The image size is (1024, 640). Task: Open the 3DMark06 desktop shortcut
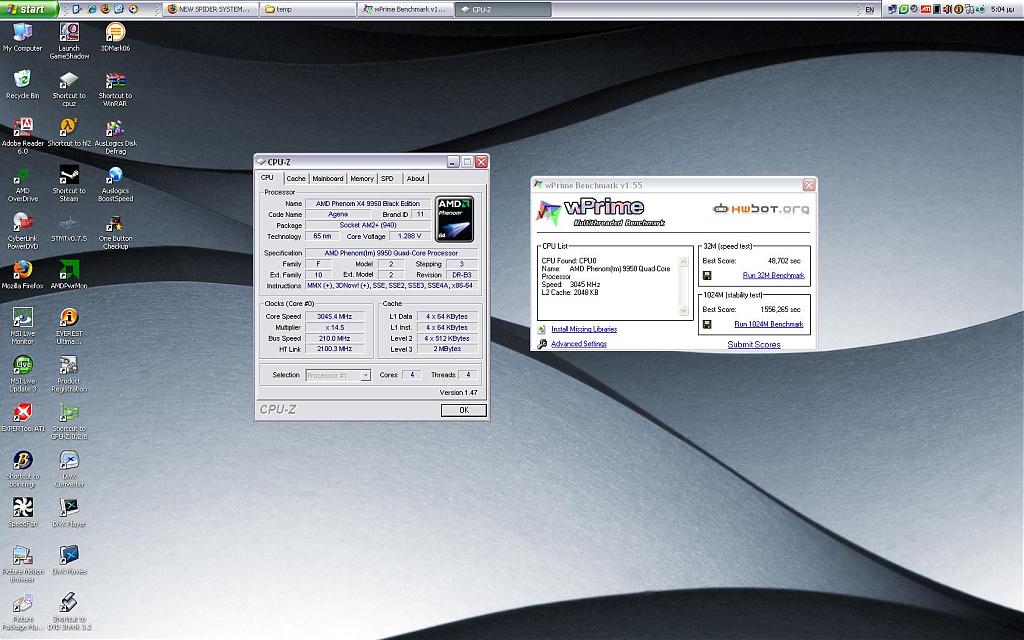click(116, 37)
